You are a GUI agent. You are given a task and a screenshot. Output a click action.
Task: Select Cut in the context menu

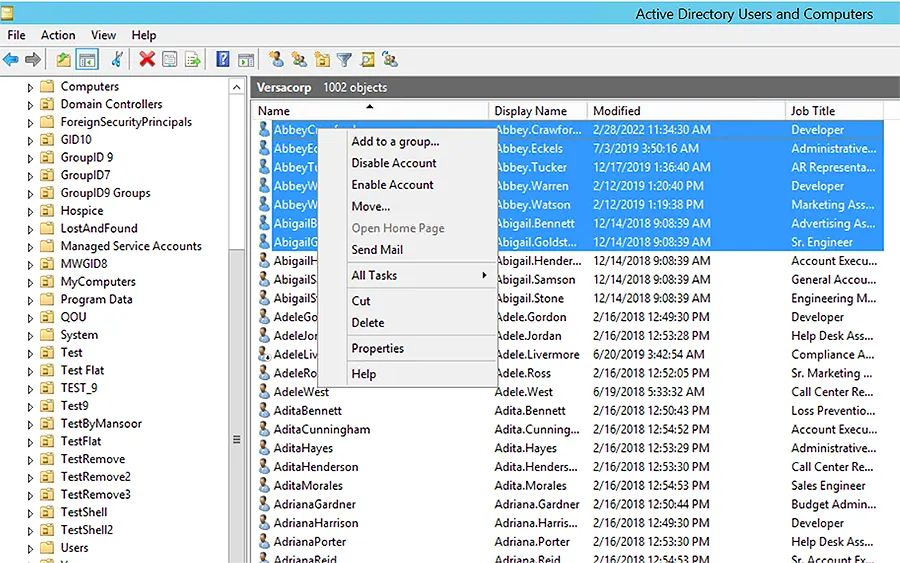[360, 301]
